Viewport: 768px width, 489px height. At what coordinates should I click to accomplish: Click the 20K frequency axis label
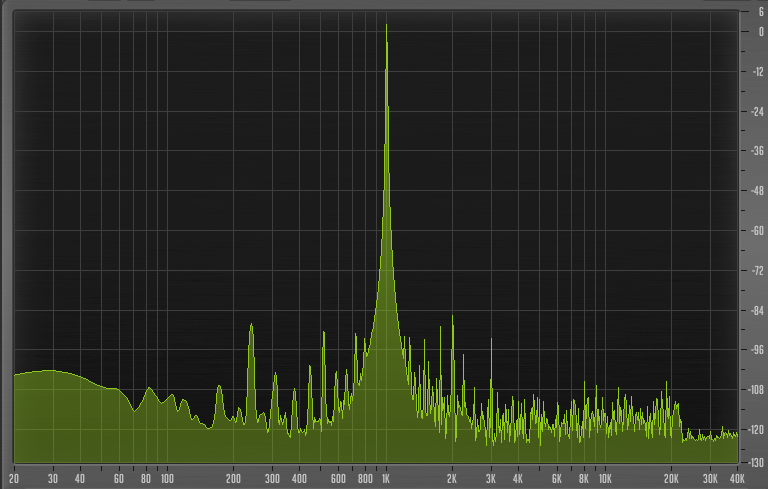click(x=671, y=479)
